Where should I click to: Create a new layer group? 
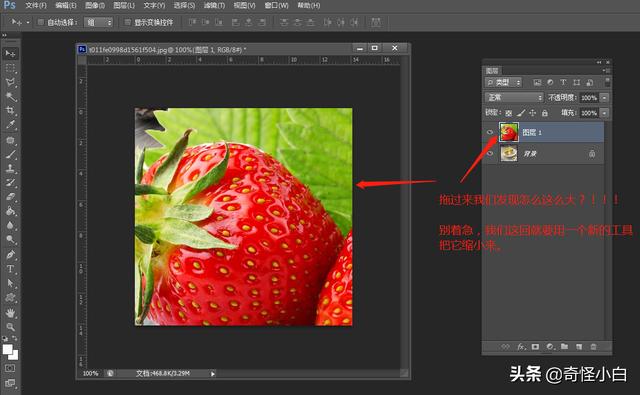(564, 347)
